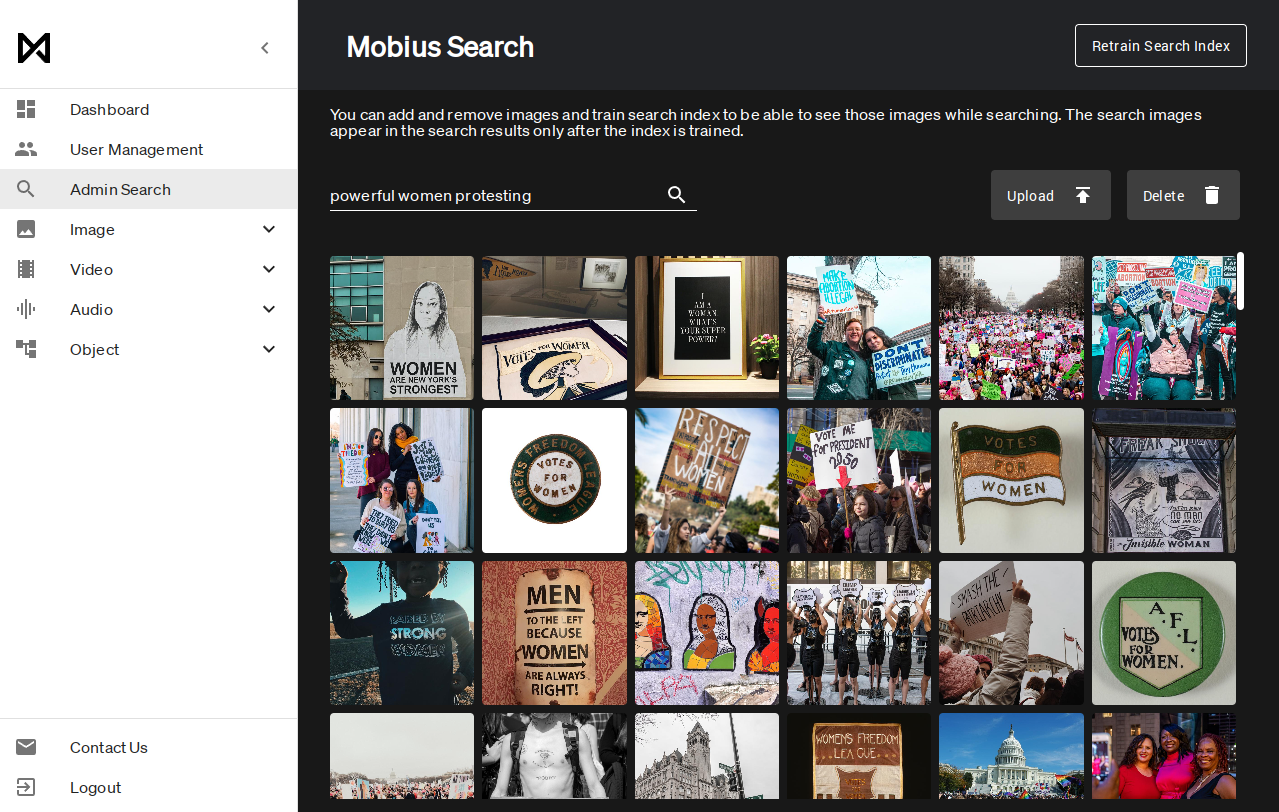Click the Logout exit icon
This screenshot has height=812, width=1279.
click(x=26, y=787)
